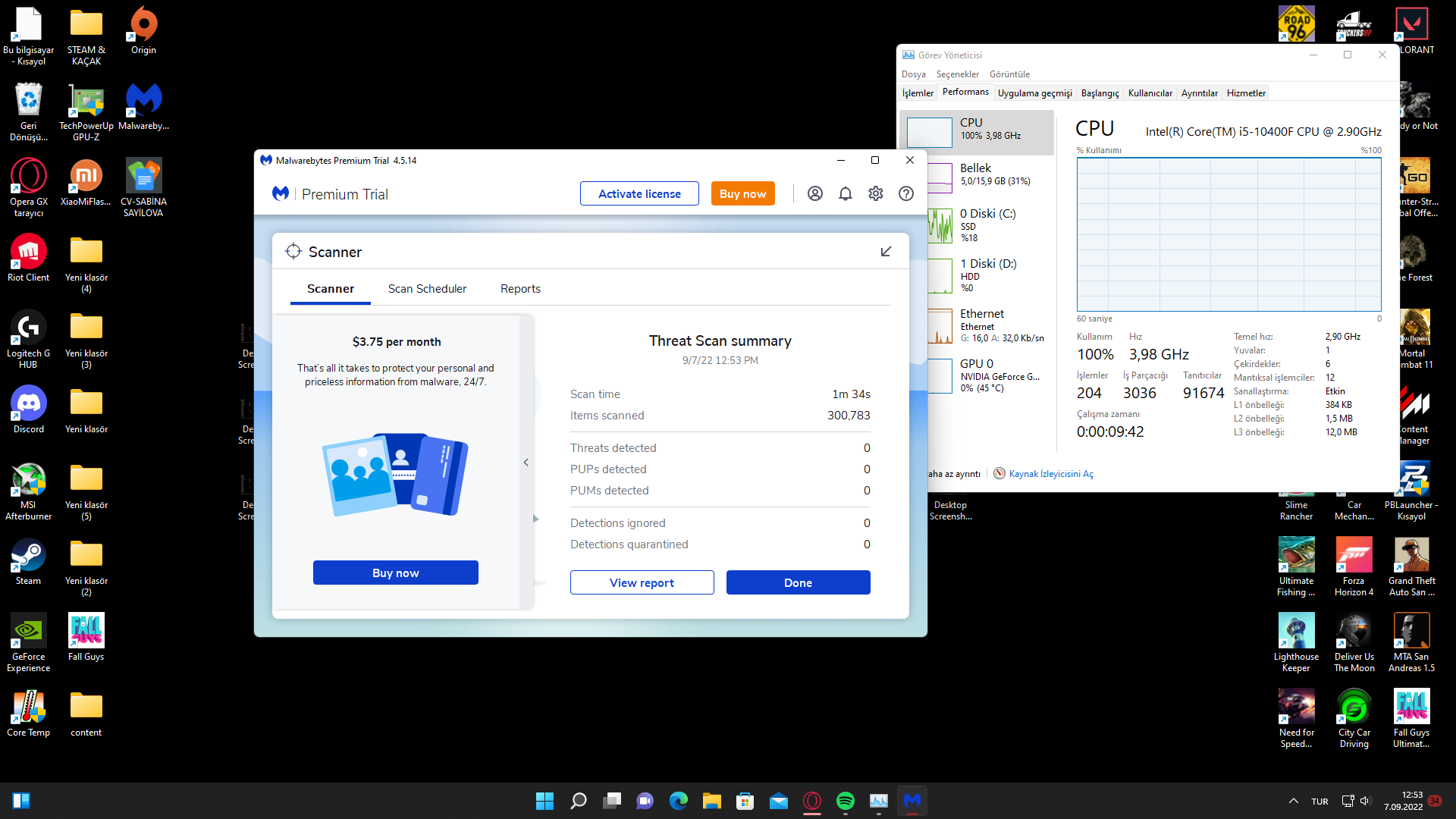
Task: Click Done button in scan summary
Action: [799, 582]
